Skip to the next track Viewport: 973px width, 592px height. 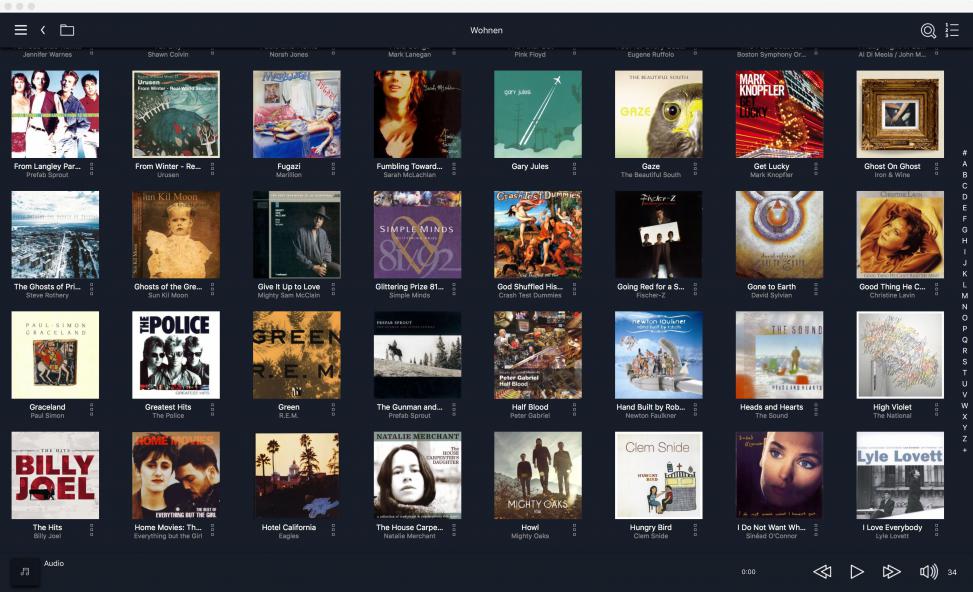tap(891, 572)
